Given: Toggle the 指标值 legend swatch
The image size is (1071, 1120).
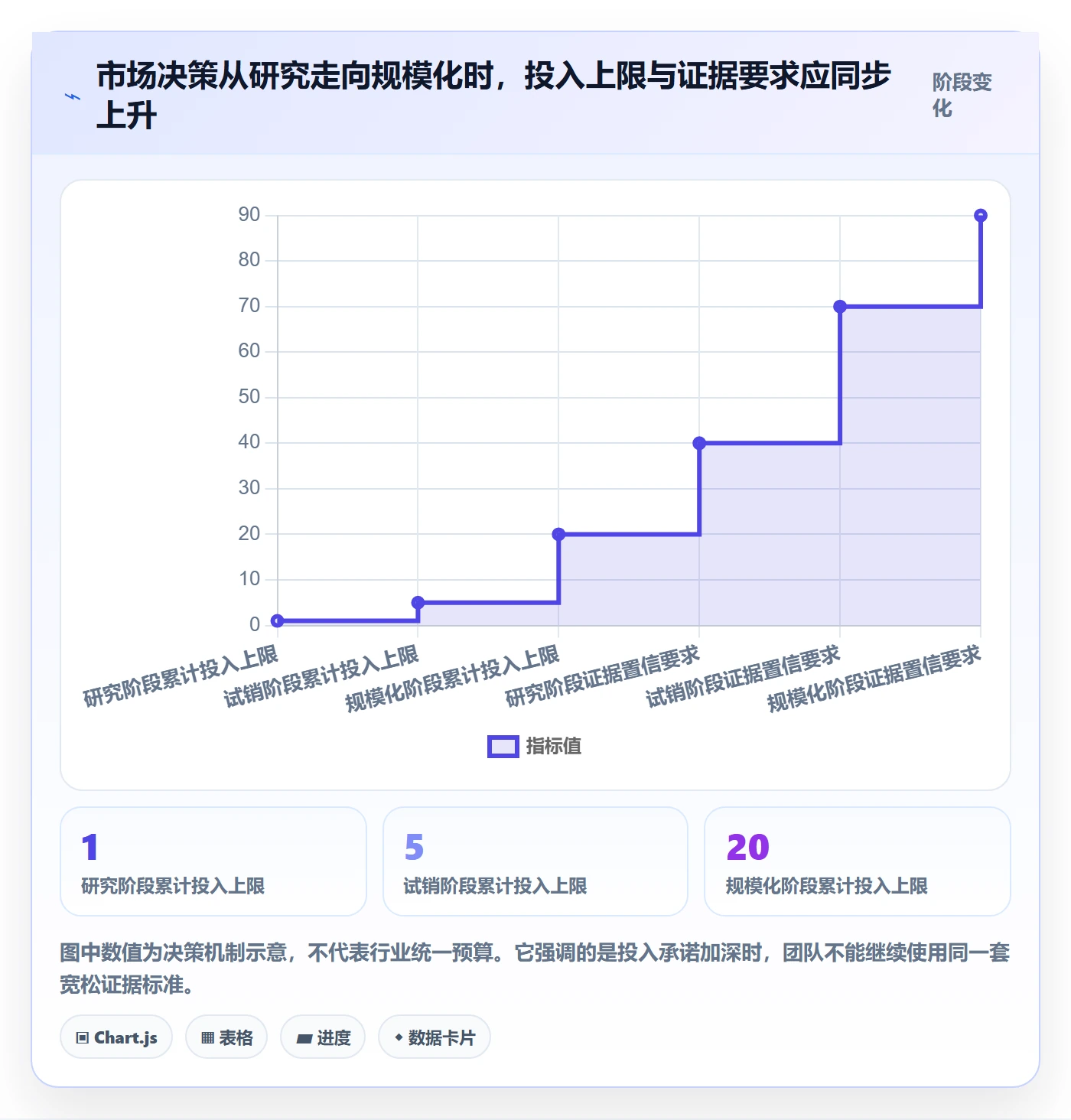Looking at the screenshot, I should 503,747.
